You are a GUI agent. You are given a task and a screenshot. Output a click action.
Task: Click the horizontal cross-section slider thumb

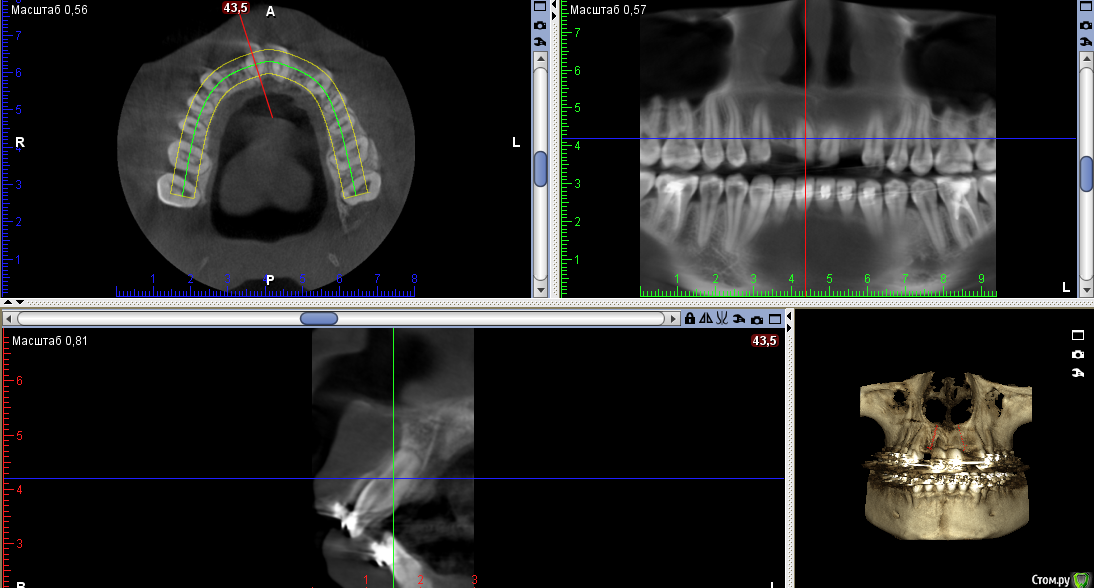pos(319,318)
